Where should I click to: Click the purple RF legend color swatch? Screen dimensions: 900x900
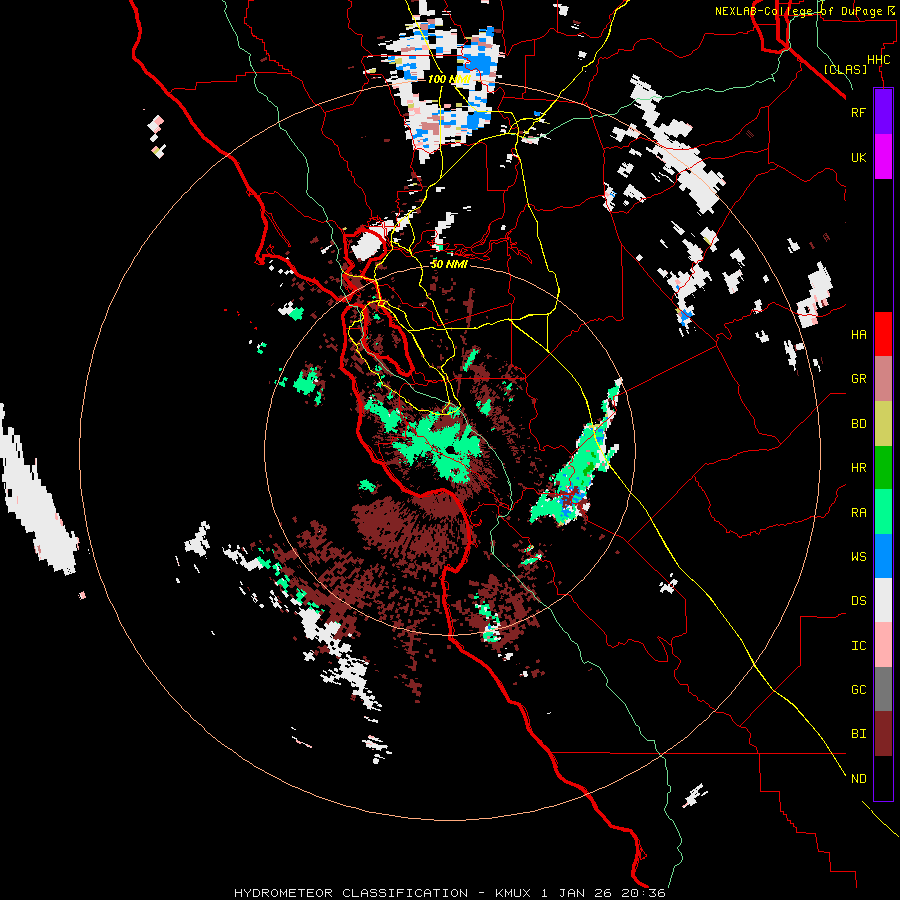coord(883,112)
